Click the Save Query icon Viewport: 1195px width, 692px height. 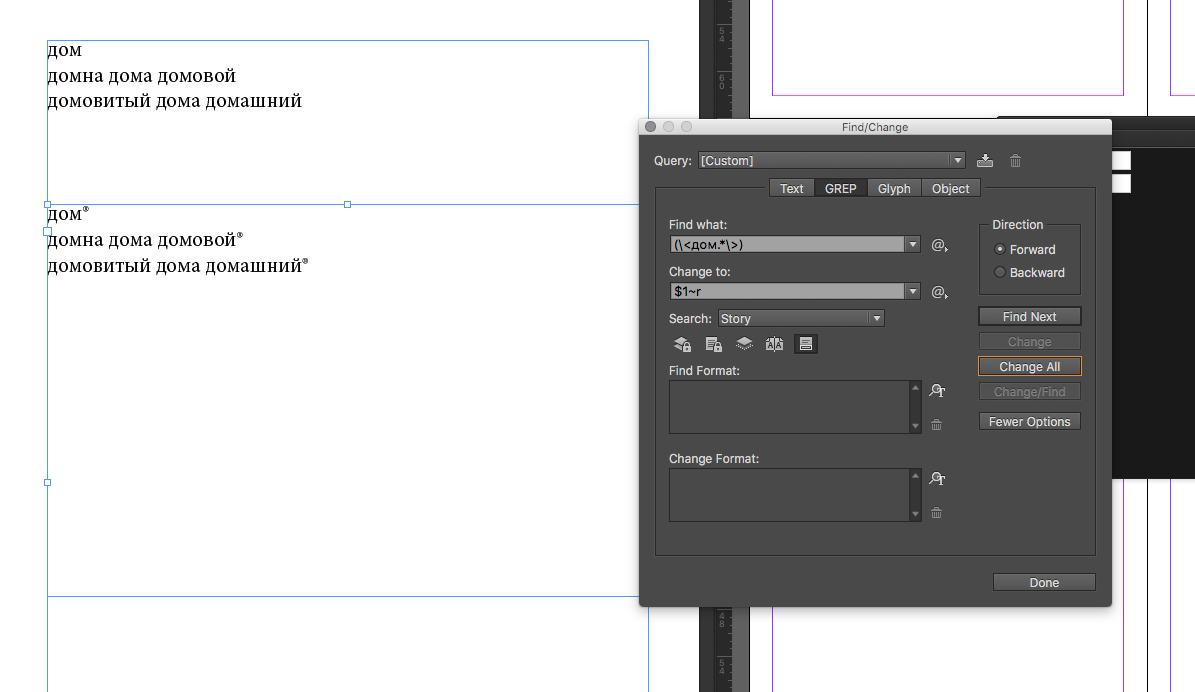coord(985,161)
